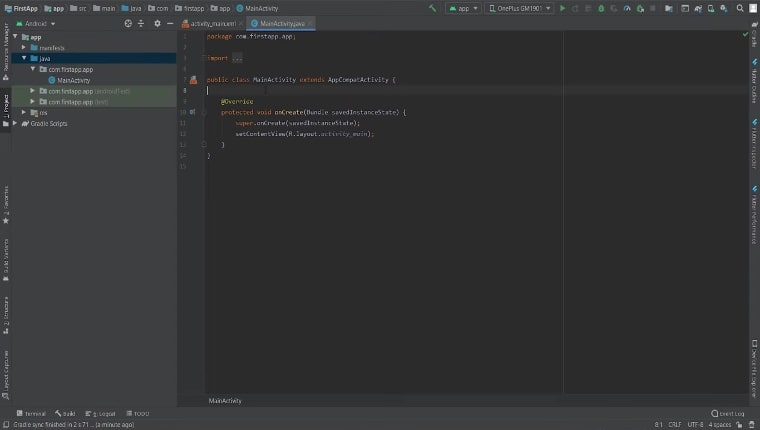This screenshot has height=430, width=760.
Task: Close the activity_main.xml tab
Action: tap(241, 23)
